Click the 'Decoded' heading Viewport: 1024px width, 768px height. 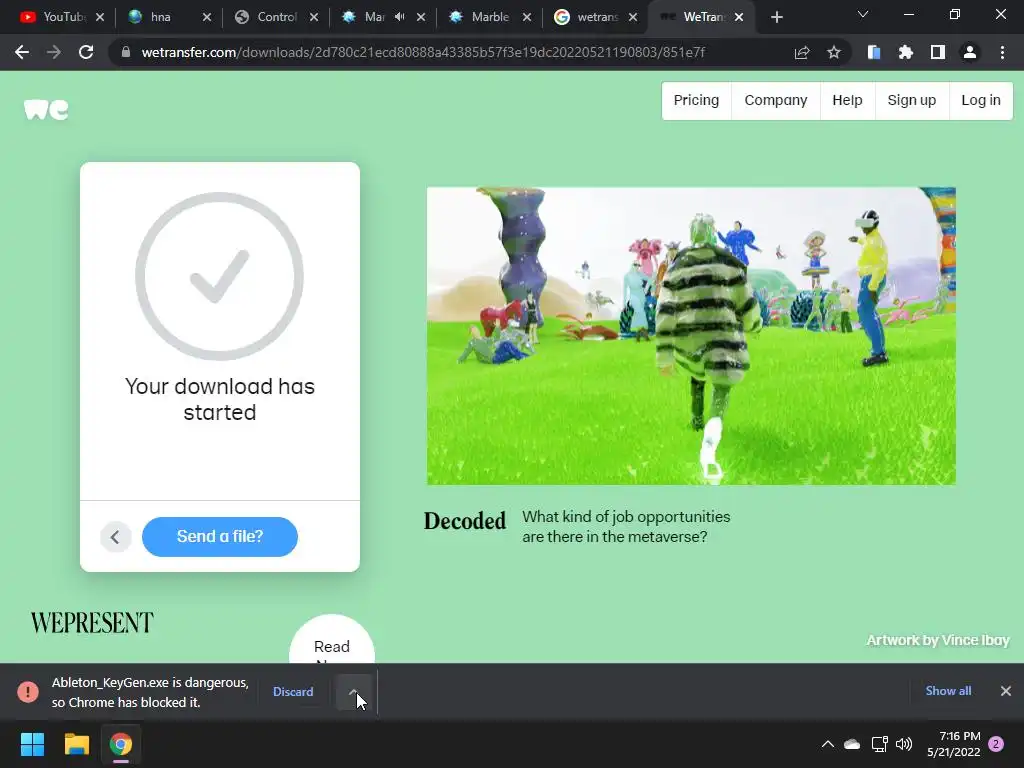coord(465,521)
